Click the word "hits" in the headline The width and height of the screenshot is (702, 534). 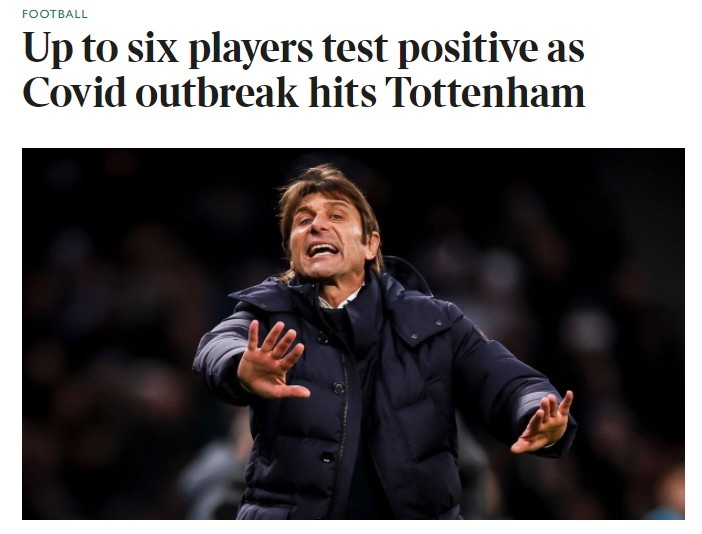342,91
